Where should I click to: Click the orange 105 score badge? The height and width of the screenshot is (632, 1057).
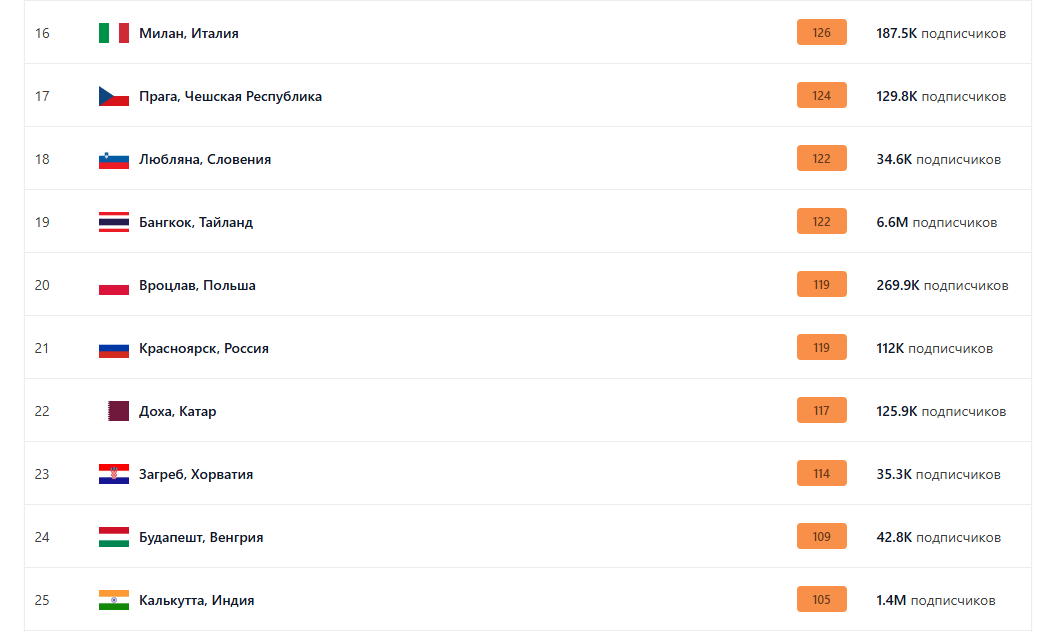(x=822, y=600)
